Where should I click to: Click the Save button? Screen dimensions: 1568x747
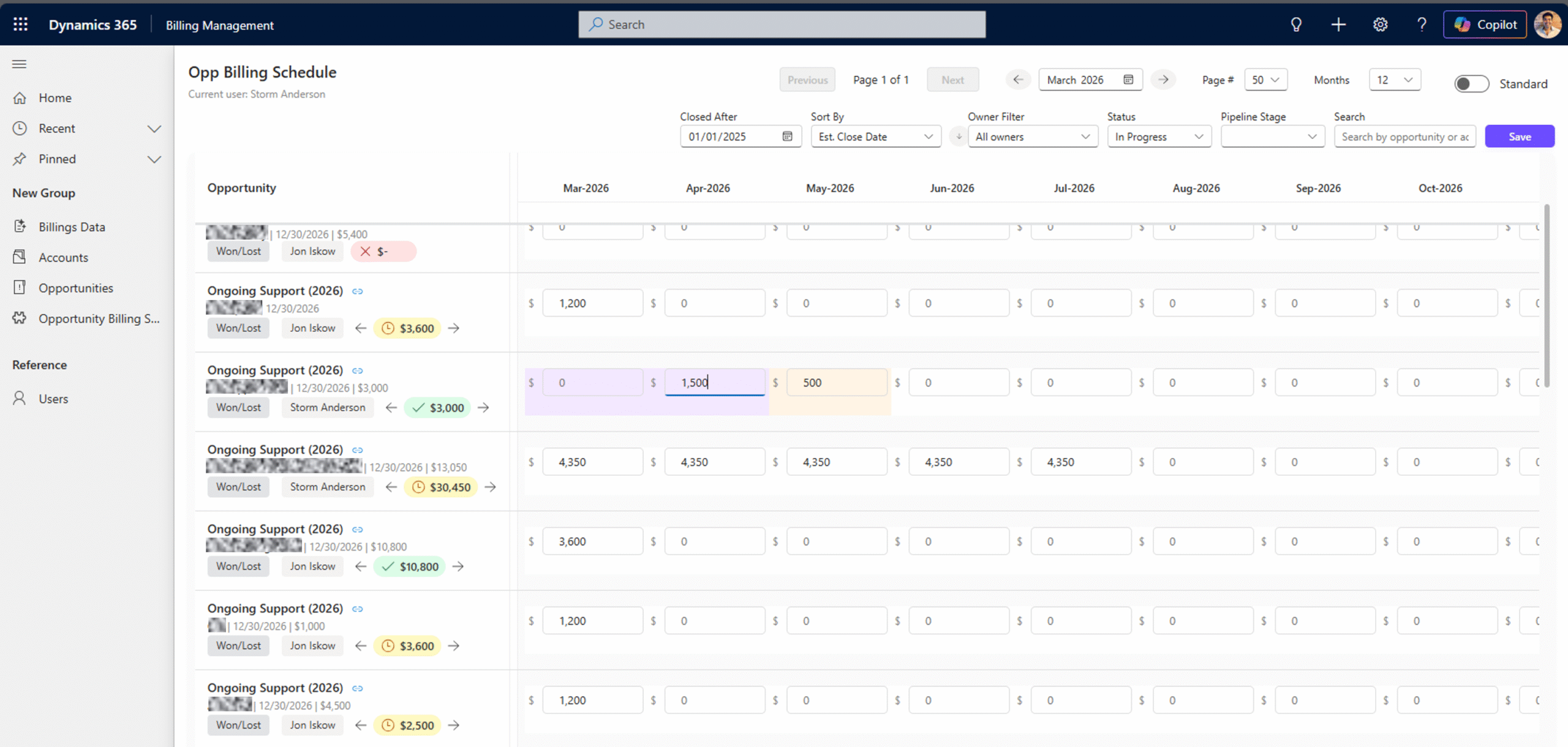coord(1519,137)
